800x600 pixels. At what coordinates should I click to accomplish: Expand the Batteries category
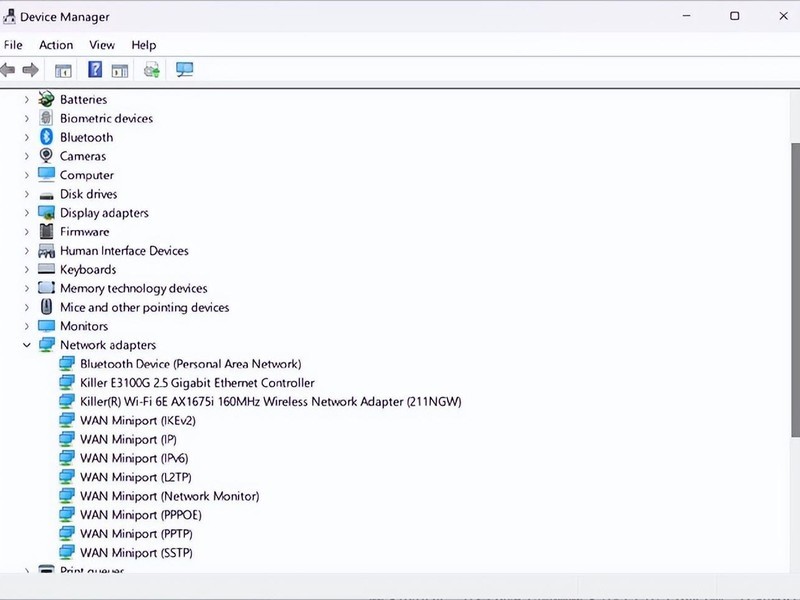(x=27, y=99)
